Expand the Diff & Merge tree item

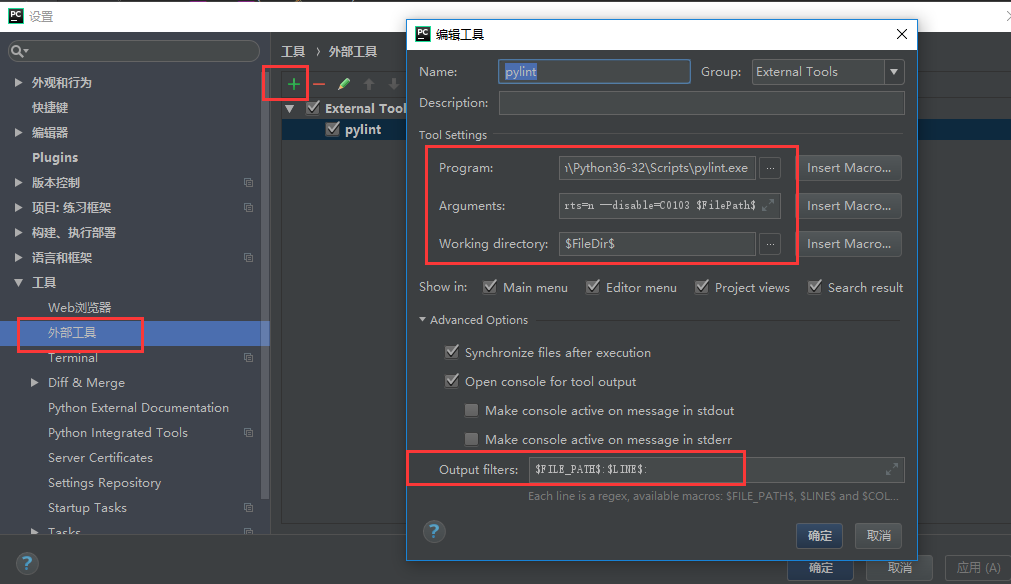(36, 382)
